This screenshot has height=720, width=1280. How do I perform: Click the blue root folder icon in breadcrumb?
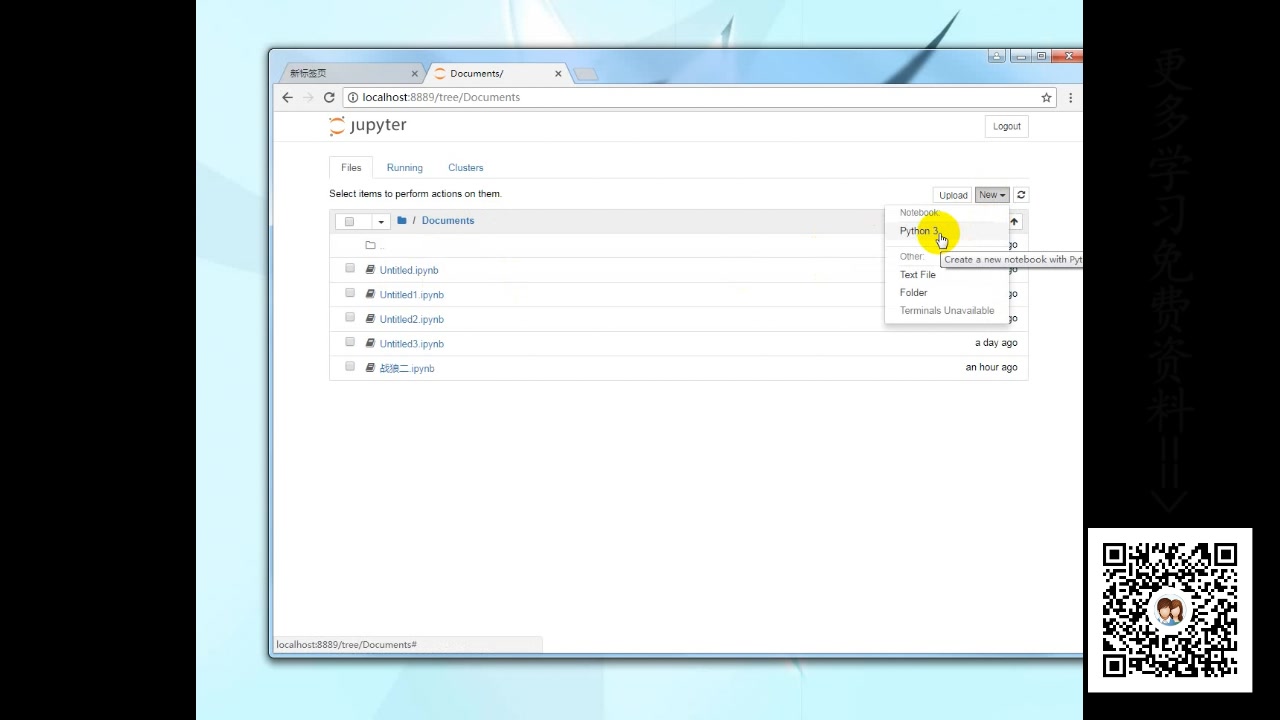[x=402, y=220]
